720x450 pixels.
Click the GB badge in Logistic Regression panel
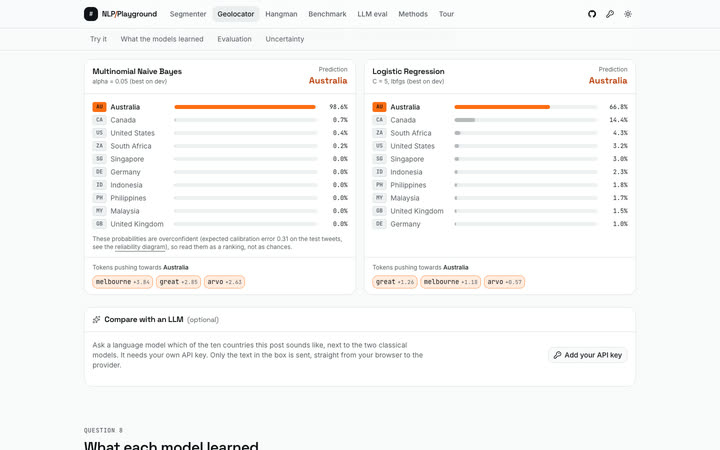(379, 211)
